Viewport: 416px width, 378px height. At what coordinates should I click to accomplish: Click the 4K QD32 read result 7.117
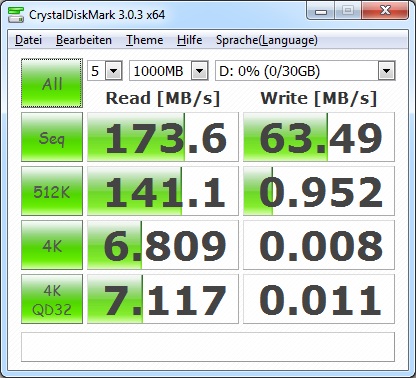click(x=163, y=299)
